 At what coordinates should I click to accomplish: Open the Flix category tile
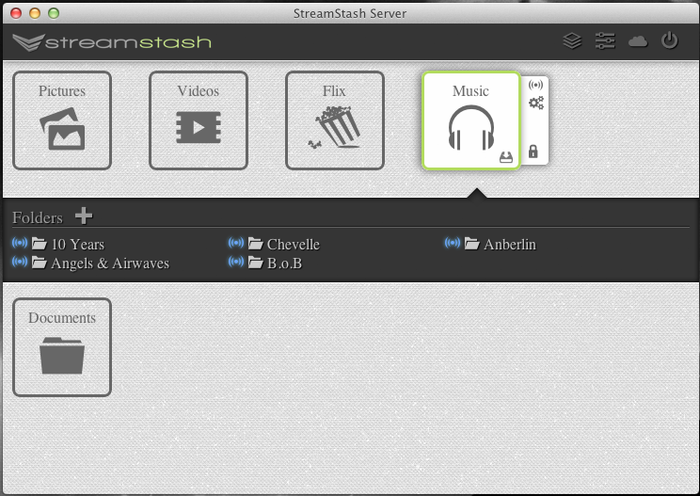click(335, 121)
